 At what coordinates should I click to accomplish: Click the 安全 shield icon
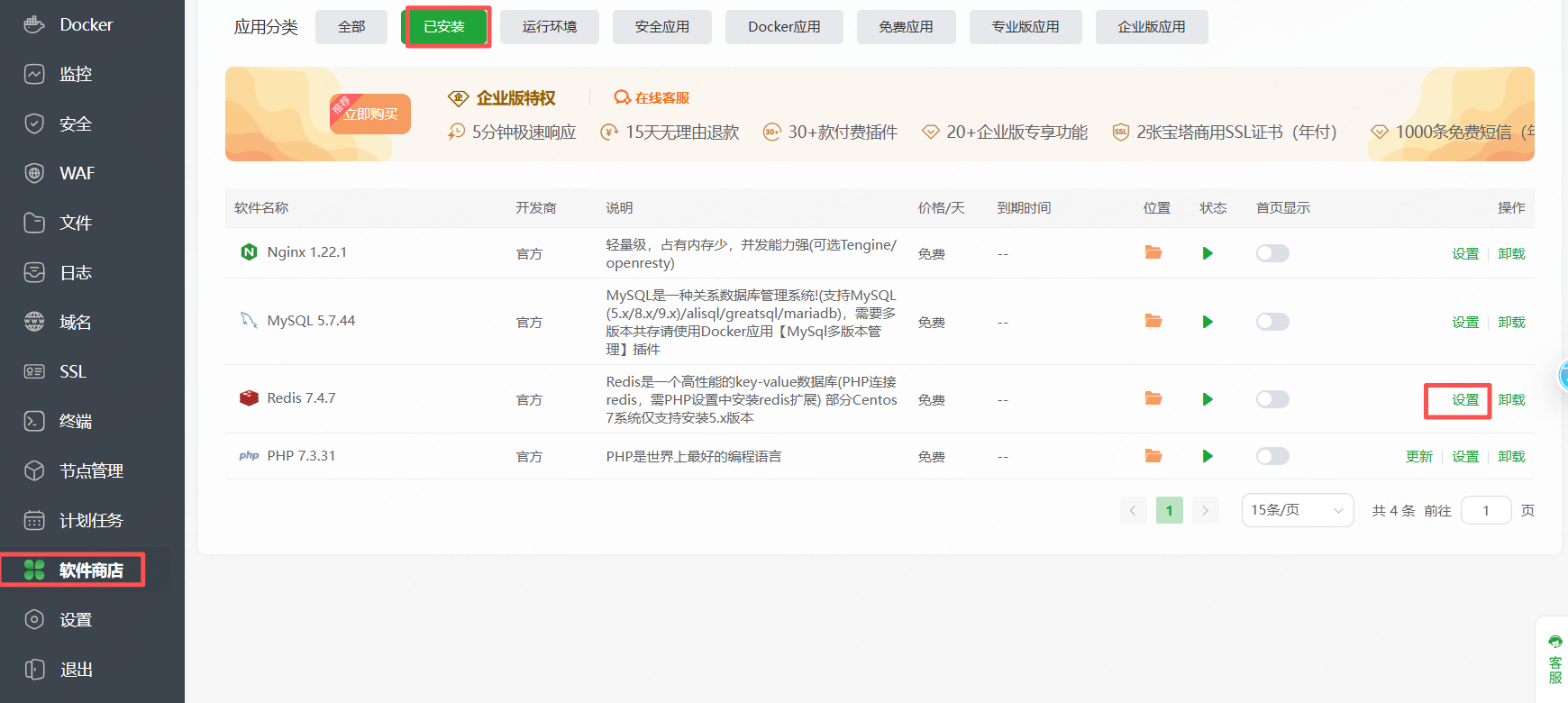coord(34,123)
